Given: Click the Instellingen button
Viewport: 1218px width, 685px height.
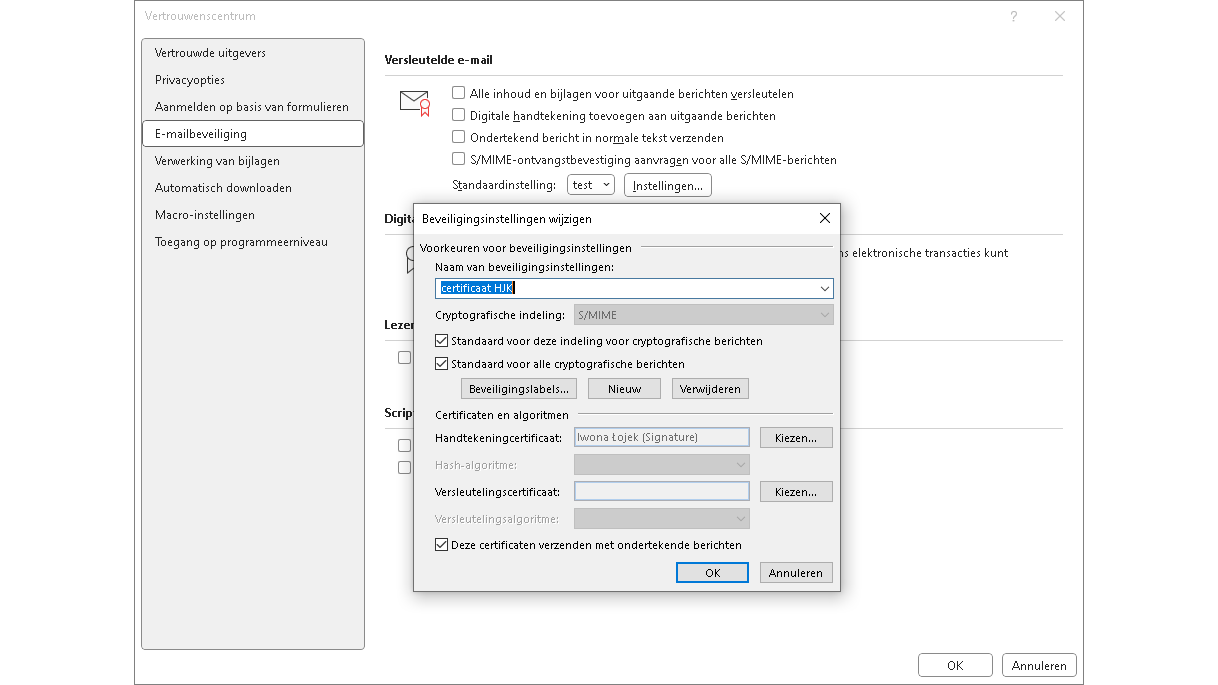Looking at the screenshot, I should click(x=667, y=185).
